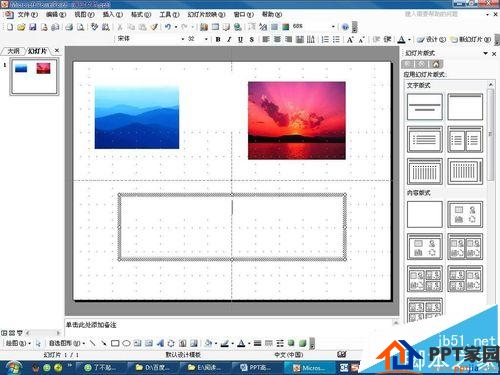Image resolution: width=500 pixels, height=375 pixels.
Task: Select slide 1 thumbnail in the panel
Action: pyautogui.click(x=34, y=76)
